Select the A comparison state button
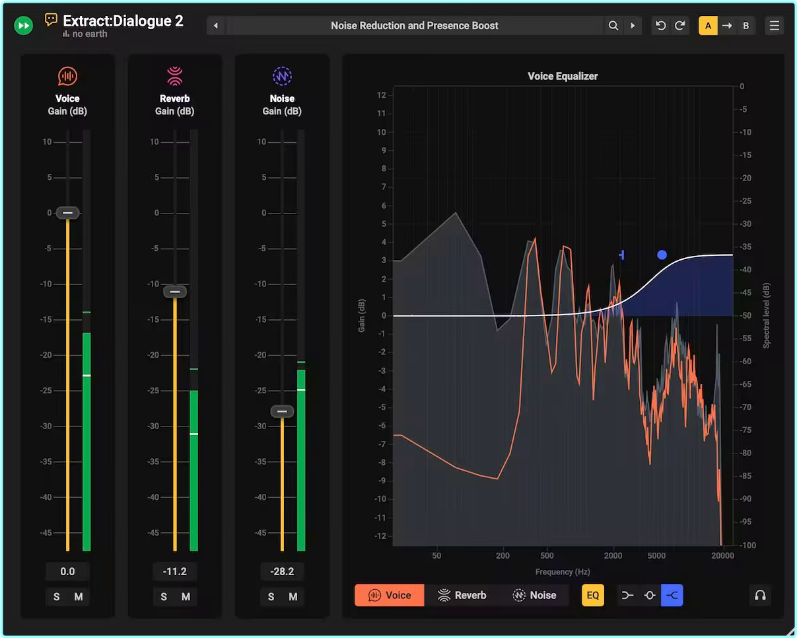 [x=708, y=26]
